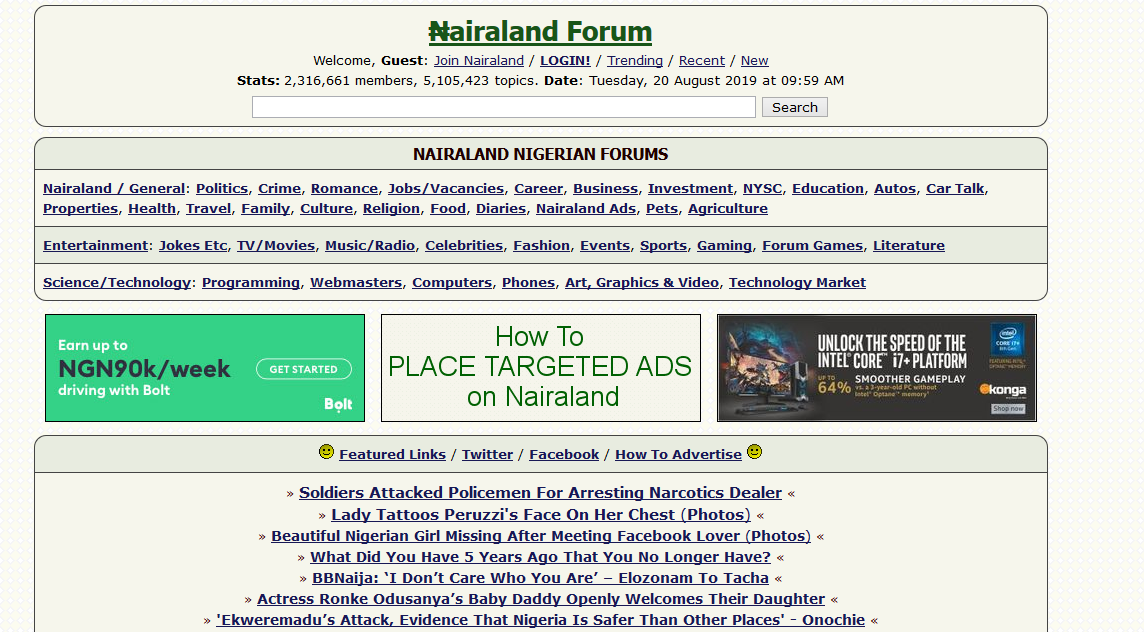1144x632 pixels.
Task: Open the Literature forum
Action: [x=908, y=246]
